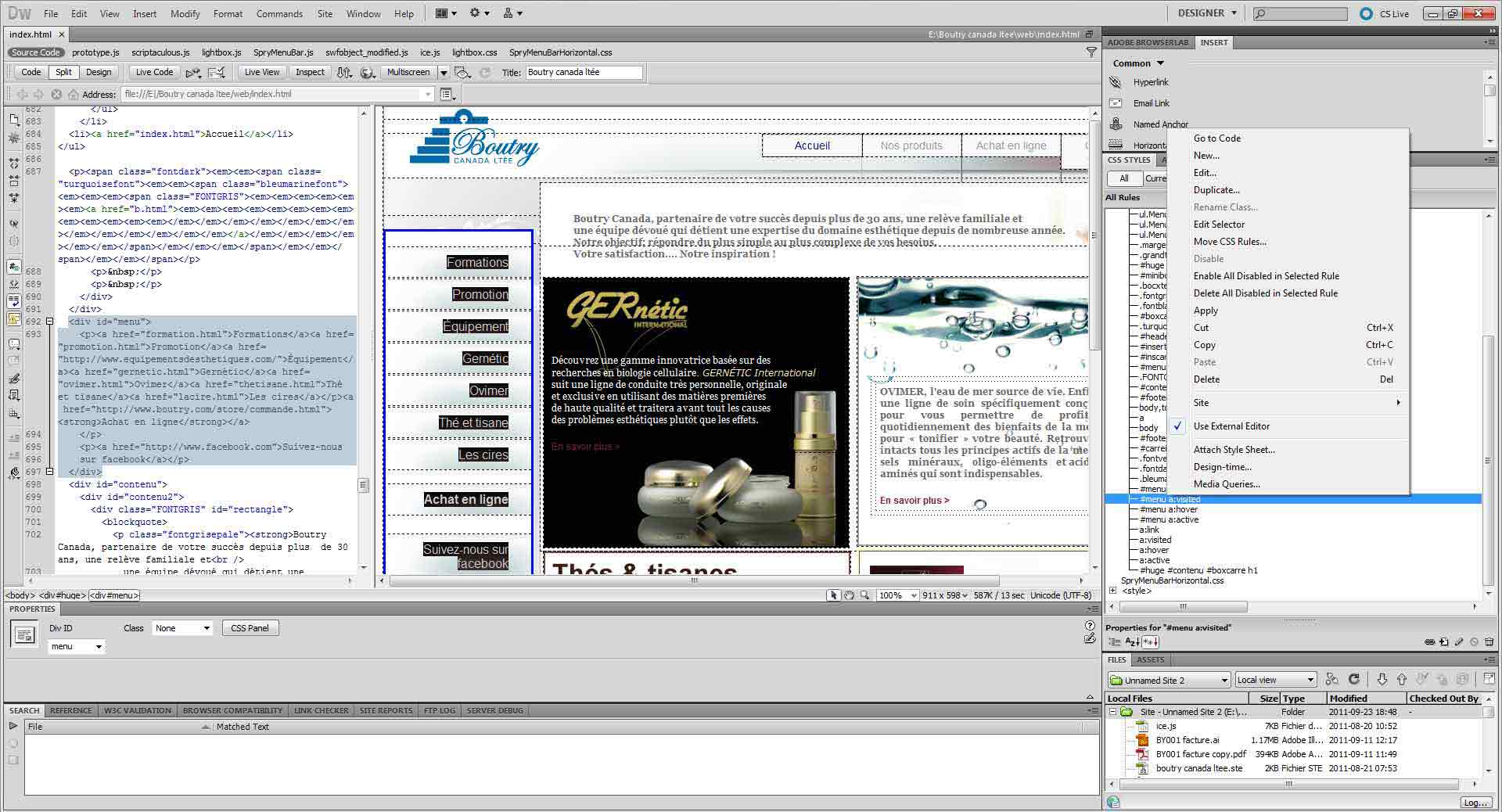
Task: Toggle Show category view button
Action: [x=1116, y=642]
